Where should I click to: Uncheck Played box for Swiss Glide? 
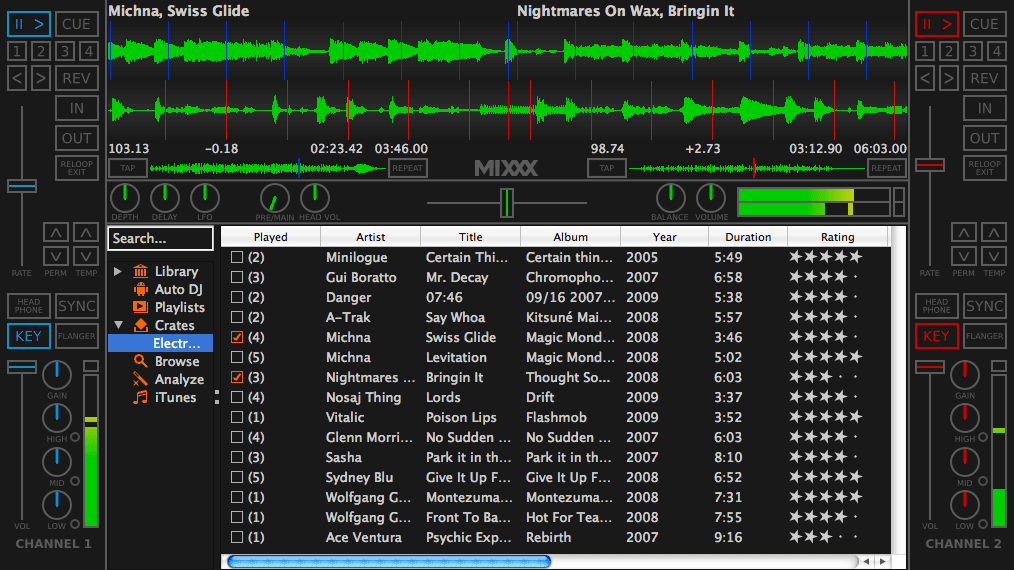237,337
